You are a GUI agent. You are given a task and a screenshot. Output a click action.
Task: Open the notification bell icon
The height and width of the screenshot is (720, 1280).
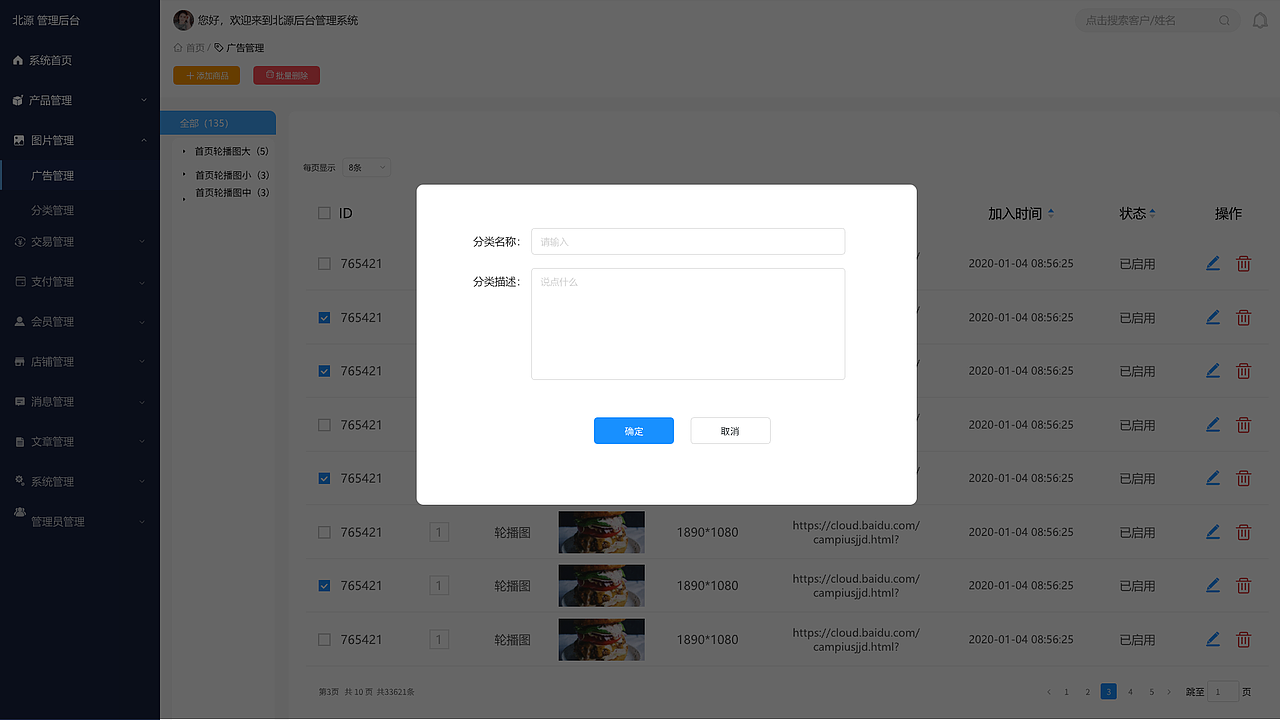(x=1260, y=19)
